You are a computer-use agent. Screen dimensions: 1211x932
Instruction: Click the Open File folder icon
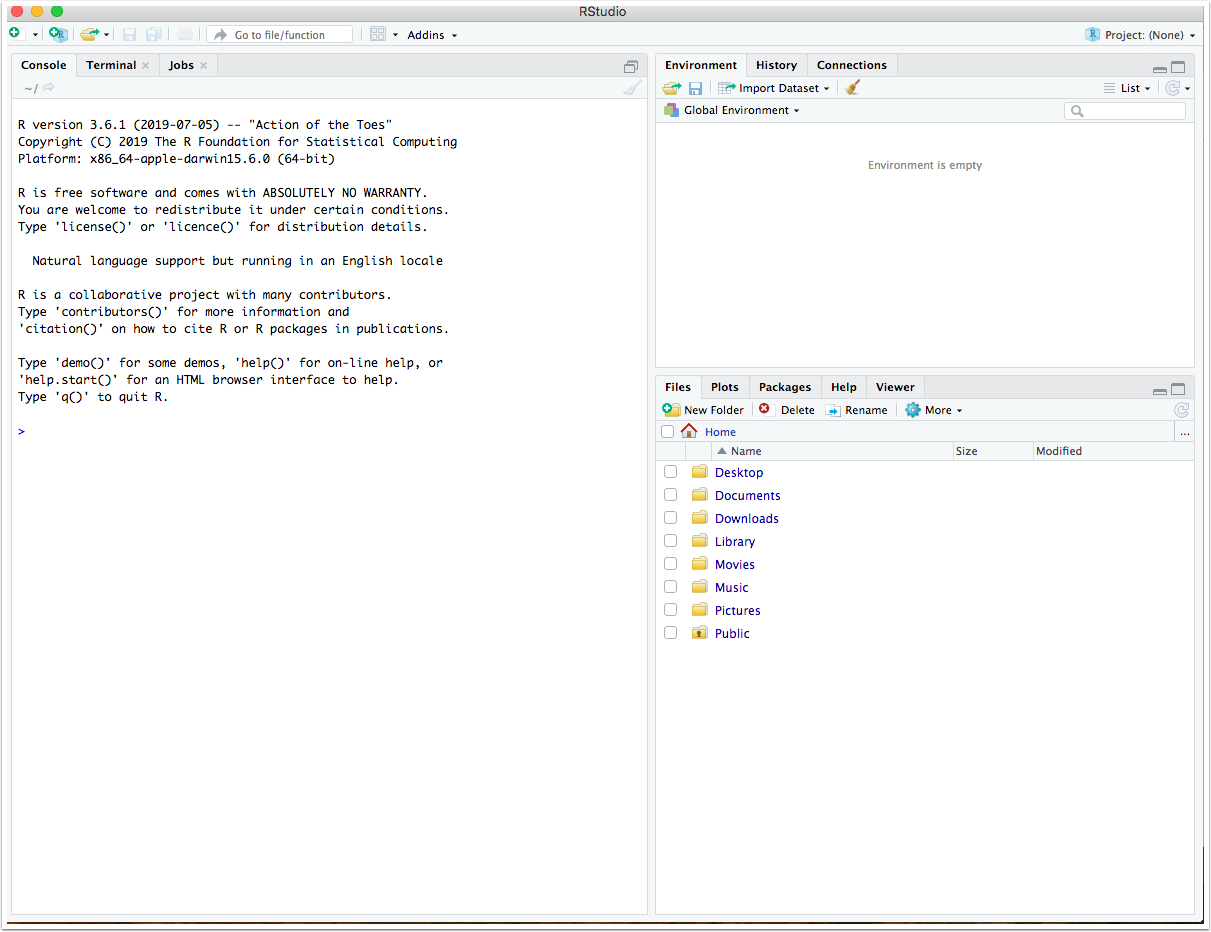pyautogui.click(x=89, y=35)
